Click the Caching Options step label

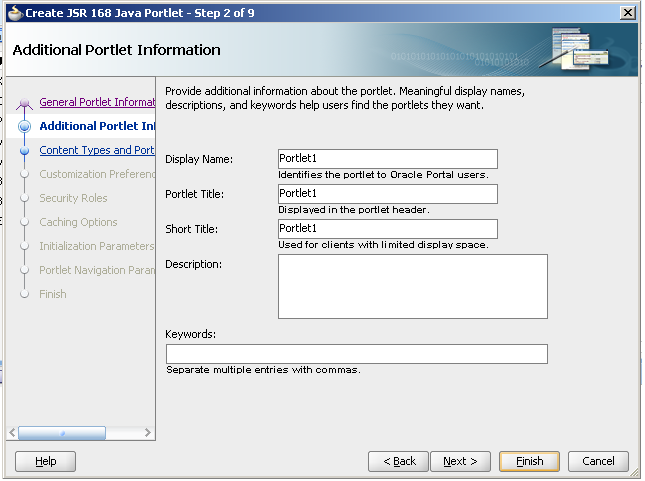click(78, 222)
